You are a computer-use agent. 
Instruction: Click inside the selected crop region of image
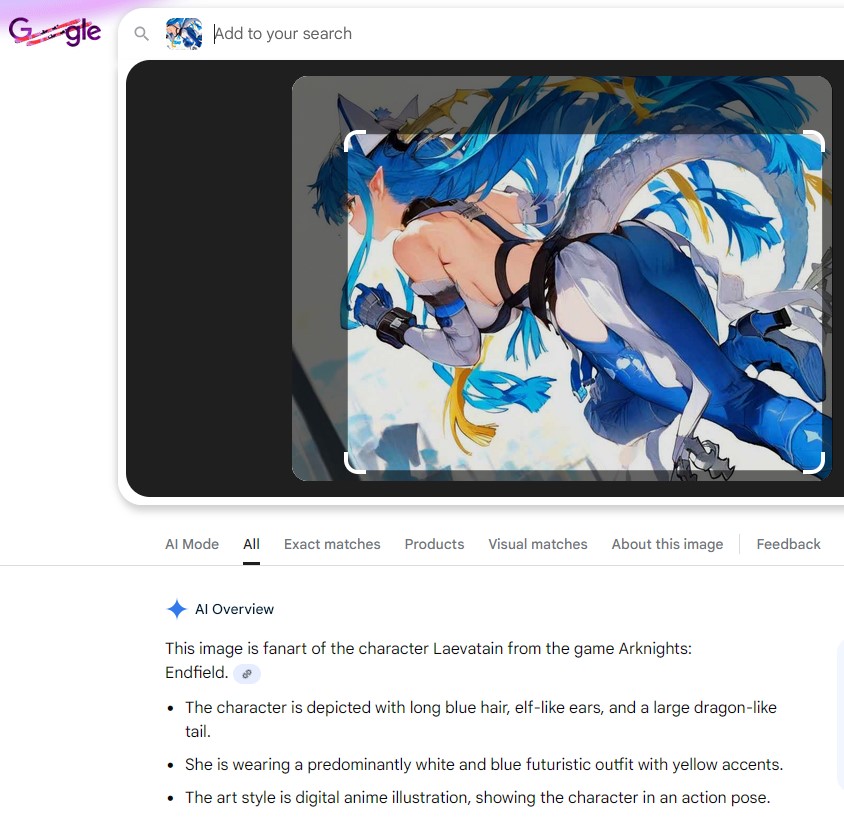[x=584, y=301]
